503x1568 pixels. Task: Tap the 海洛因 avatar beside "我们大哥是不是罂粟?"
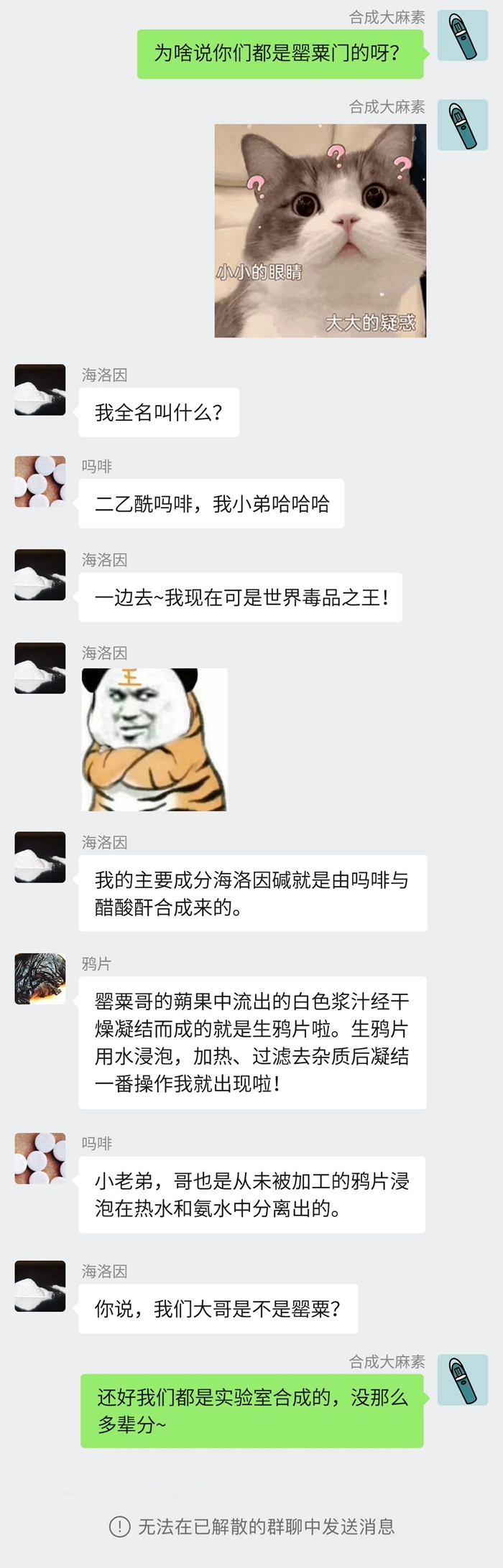pyautogui.click(x=40, y=1286)
